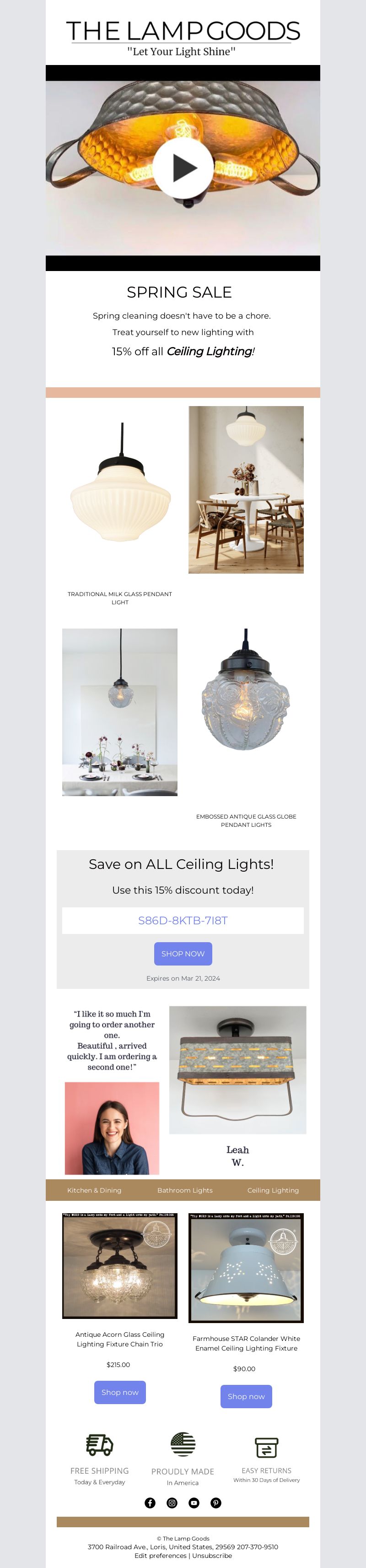
Task: Open the YouTube social icon
Action: 194,1503
